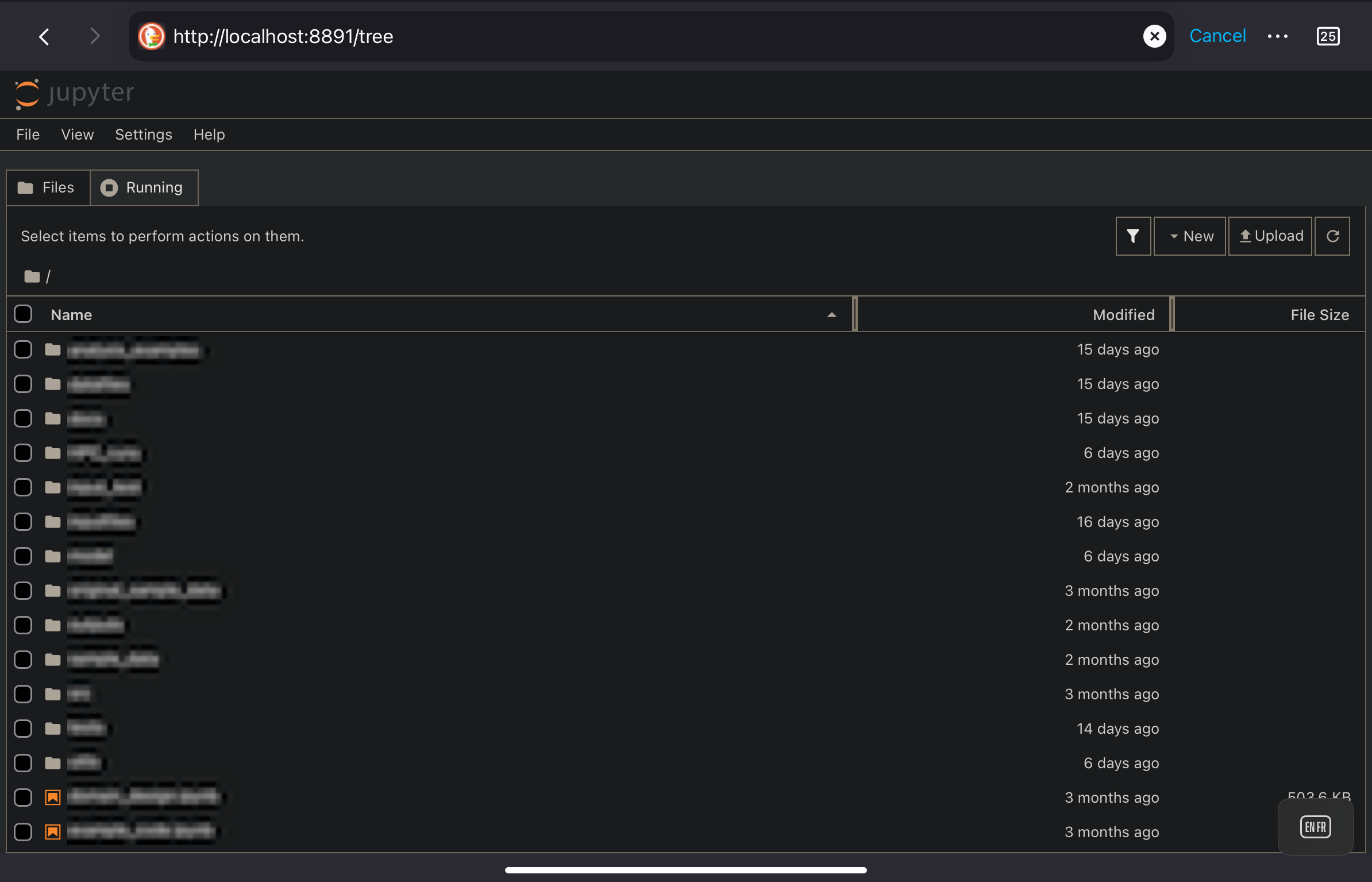Refresh the file list
The height and width of the screenshot is (882, 1372).
(x=1332, y=236)
